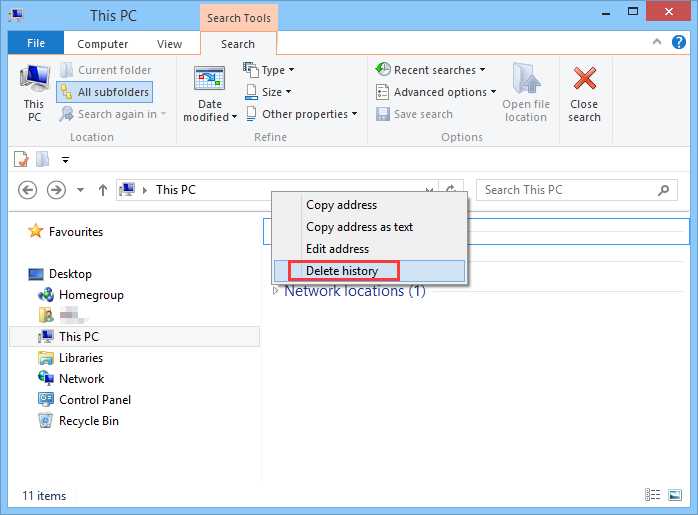Choose Copy address as text
The height and width of the screenshot is (515, 698).
coord(369,227)
